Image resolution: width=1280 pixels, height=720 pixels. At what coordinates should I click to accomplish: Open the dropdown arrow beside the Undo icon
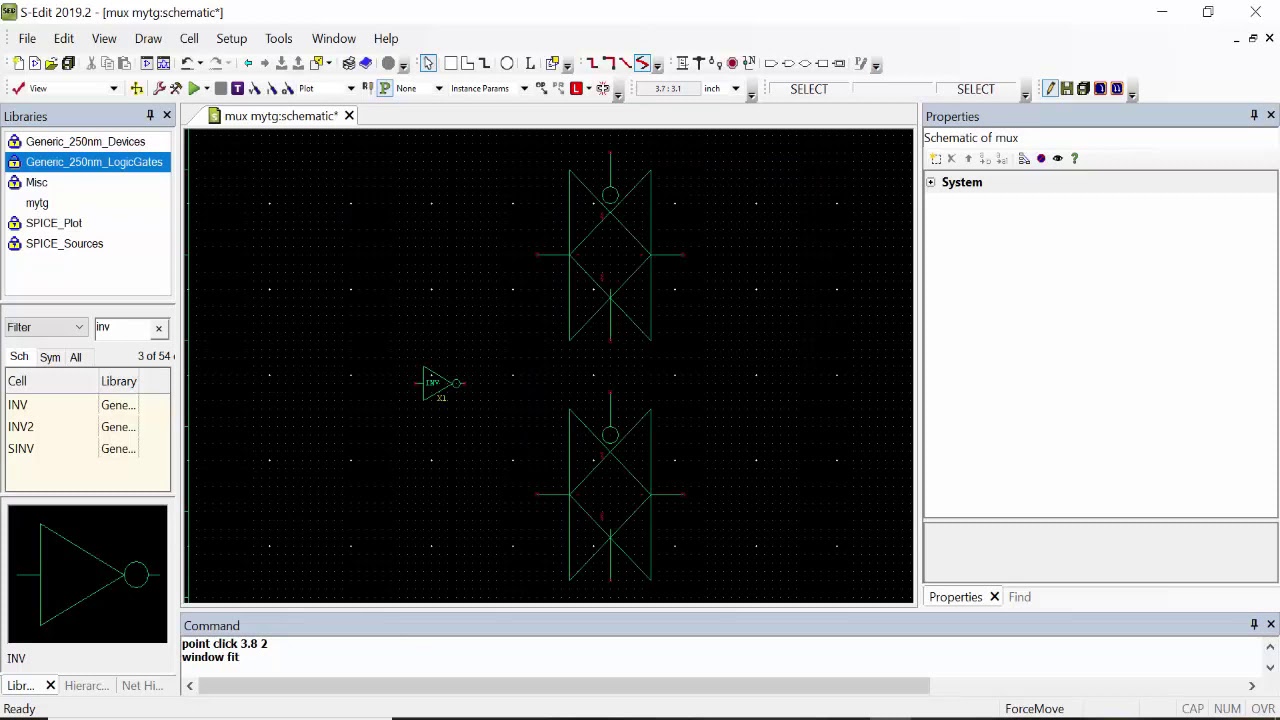tap(199, 63)
